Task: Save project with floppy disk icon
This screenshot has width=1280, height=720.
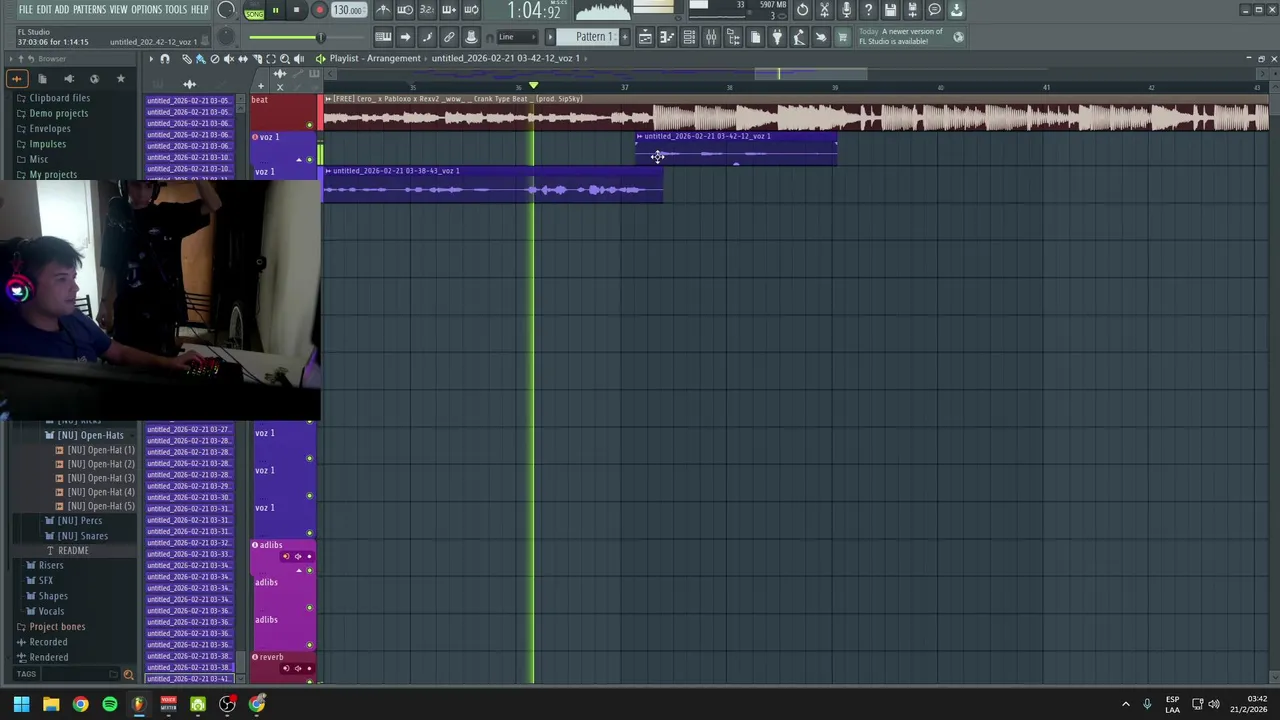Action: pyautogui.click(x=890, y=10)
